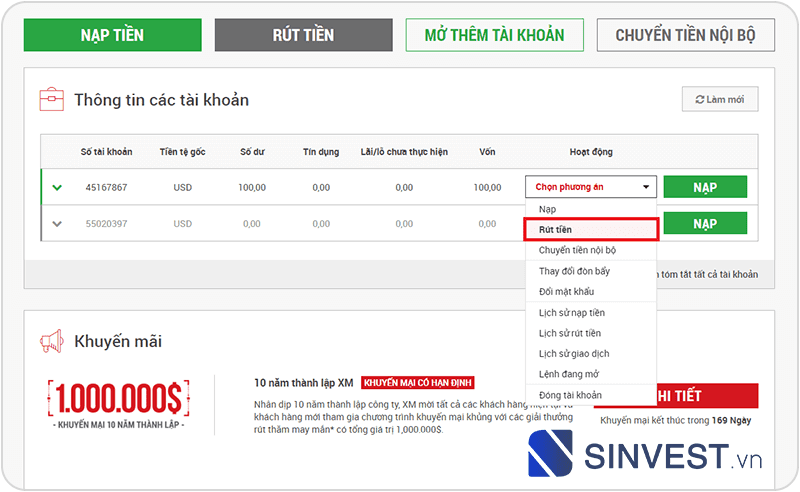Click CHUYỂN TIỀN NỘI BỘ button

click(685, 35)
